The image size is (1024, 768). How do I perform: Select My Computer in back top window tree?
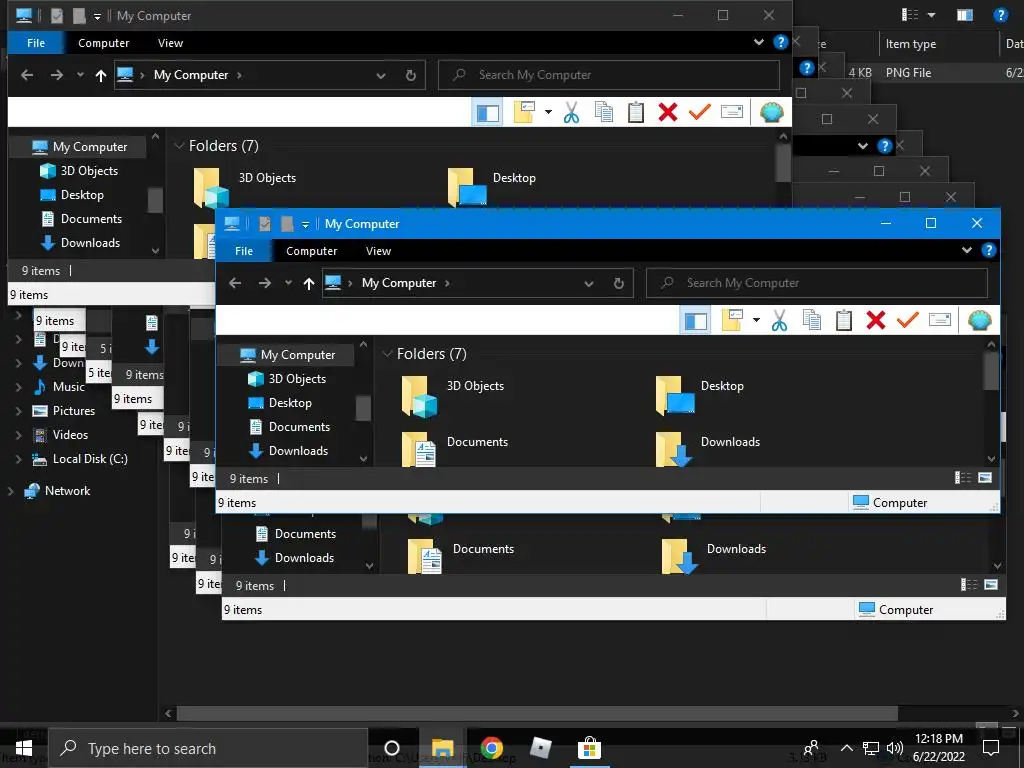(90, 147)
